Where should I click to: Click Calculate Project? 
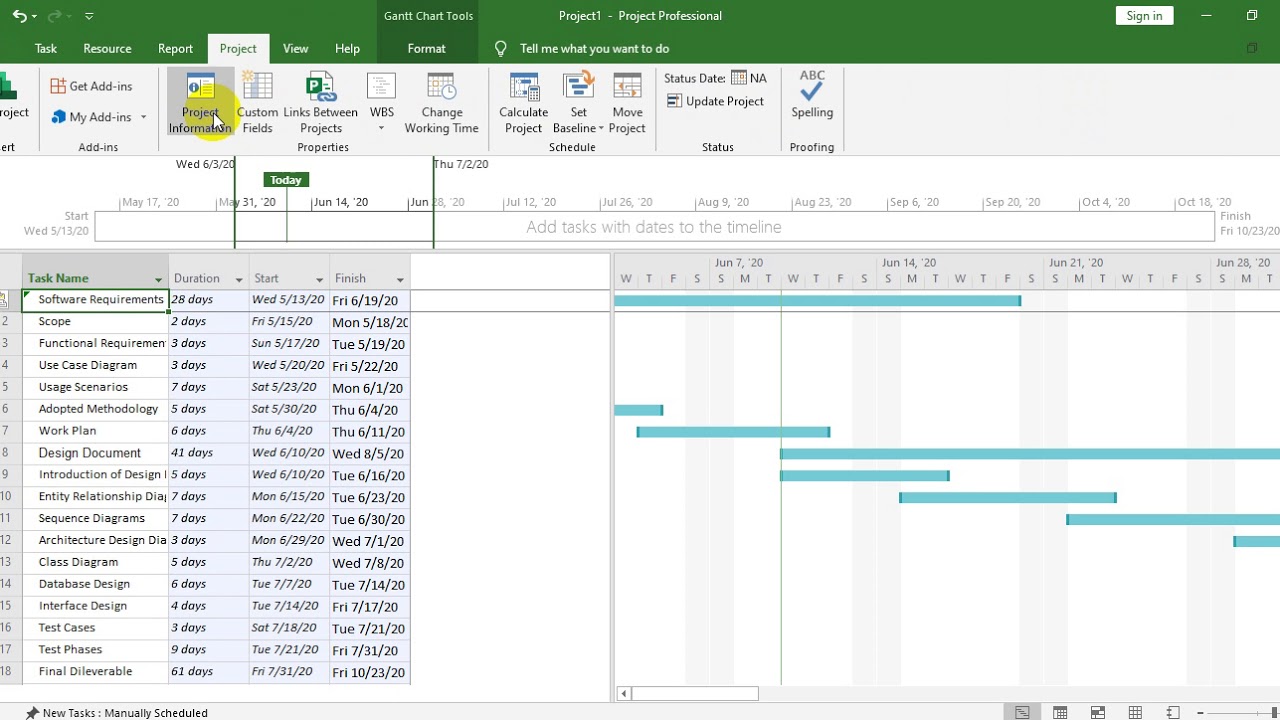523,103
